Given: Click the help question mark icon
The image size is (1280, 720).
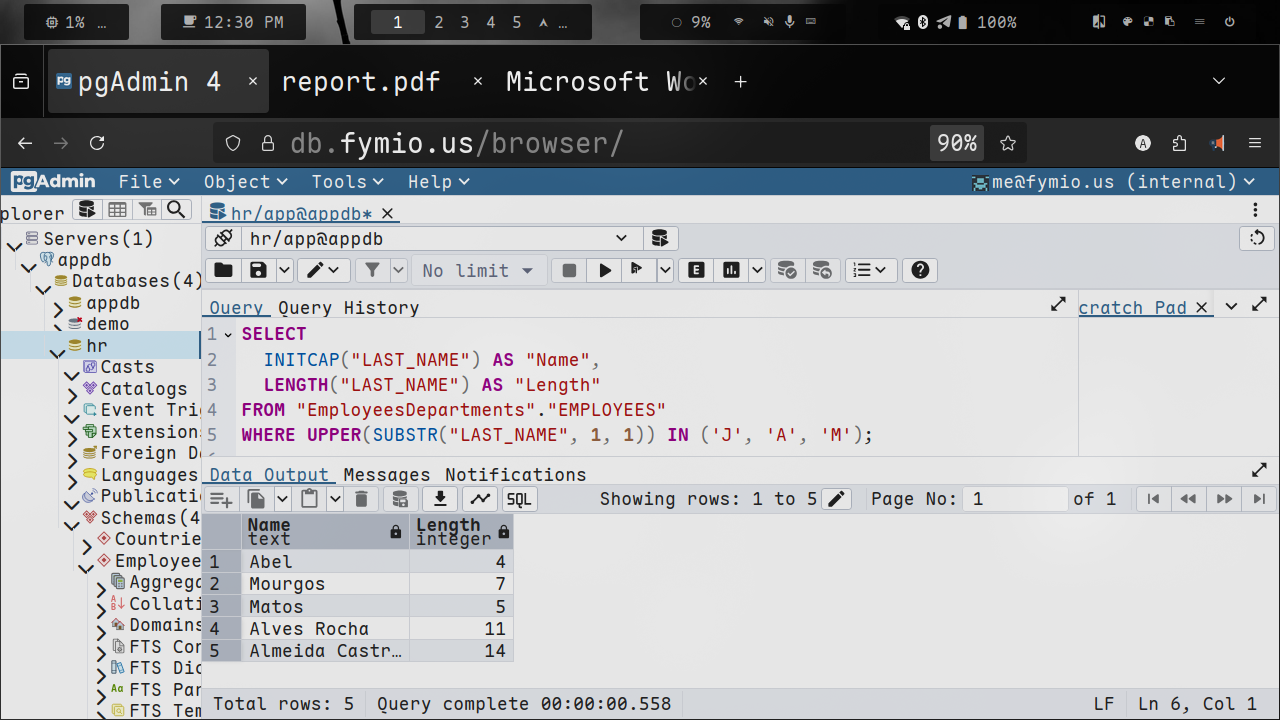Looking at the screenshot, I should coord(920,270).
